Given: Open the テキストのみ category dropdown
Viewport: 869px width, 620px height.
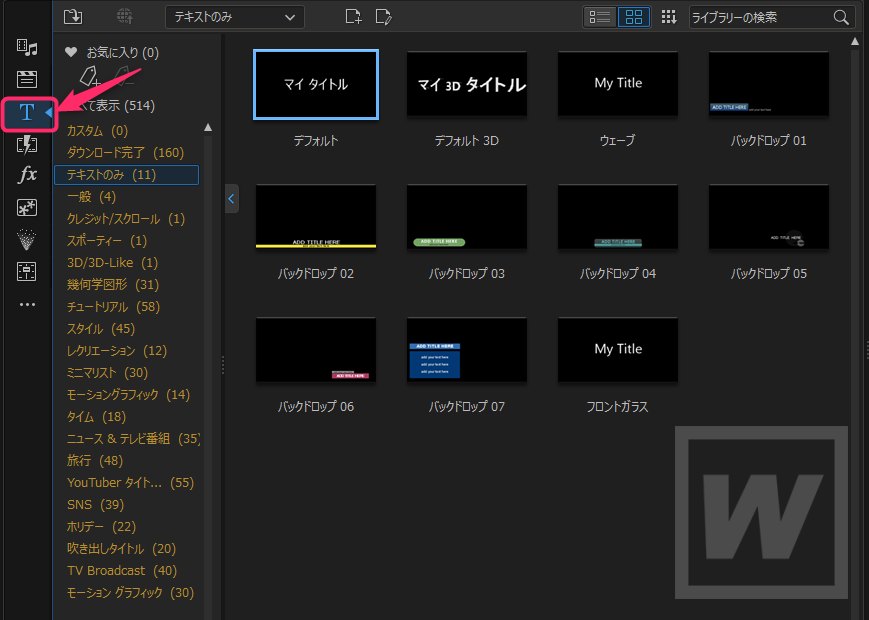Looking at the screenshot, I should (234, 17).
